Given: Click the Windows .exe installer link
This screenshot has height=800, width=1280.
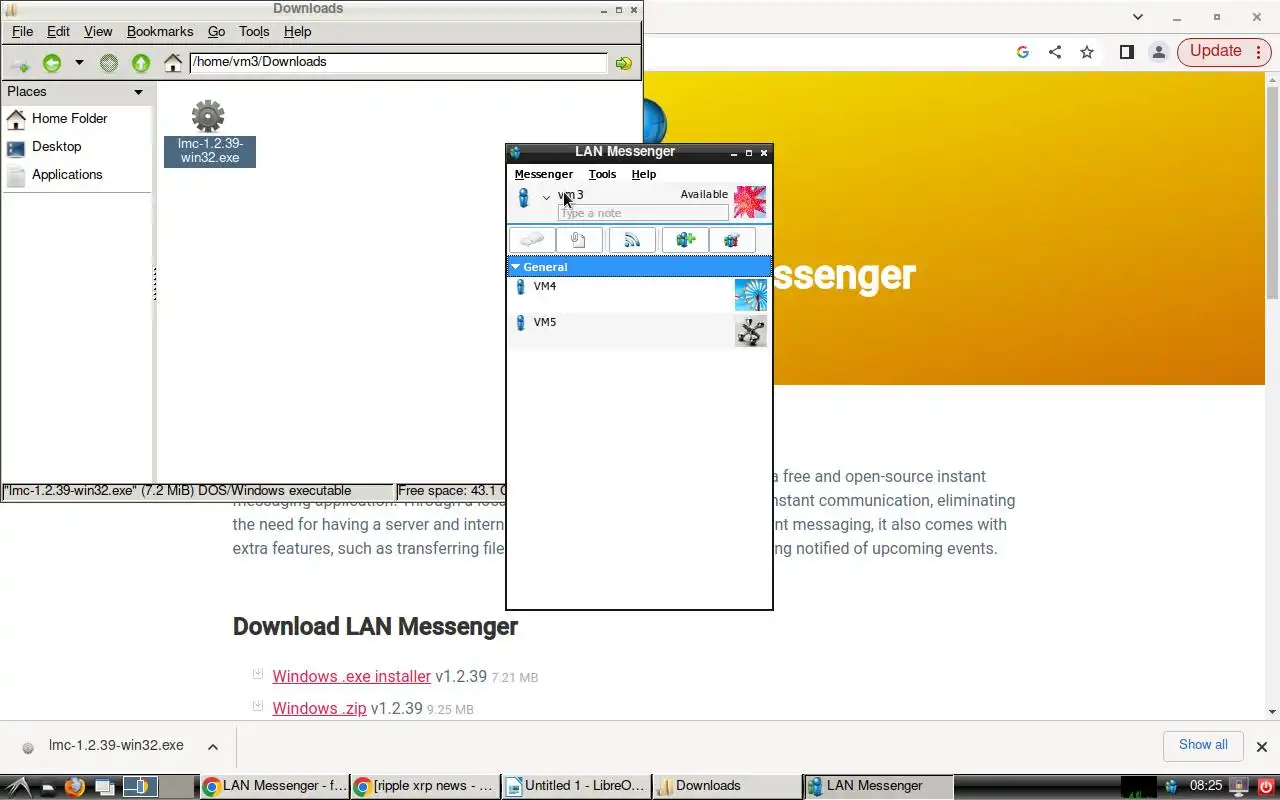Looking at the screenshot, I should point(352,677).
